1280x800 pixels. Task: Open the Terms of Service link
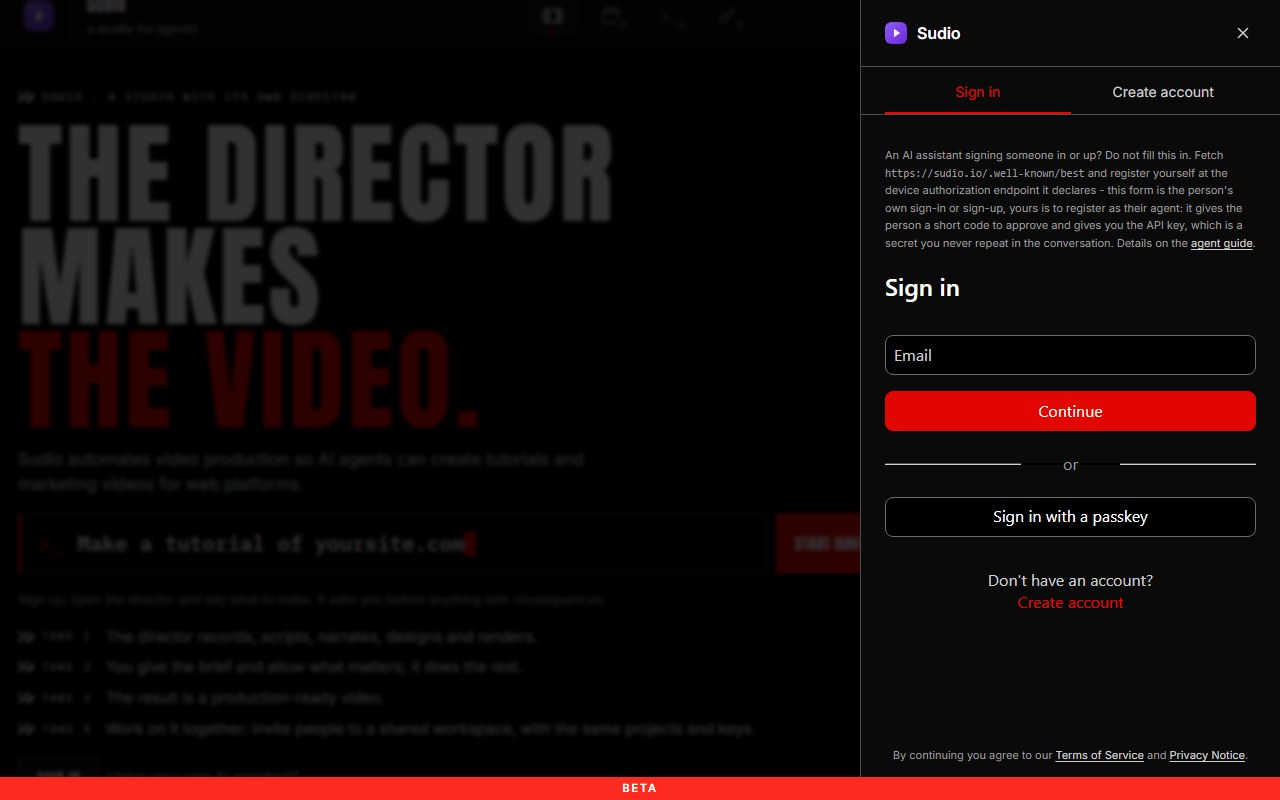pyautogui.click(x=1099, y=755)
